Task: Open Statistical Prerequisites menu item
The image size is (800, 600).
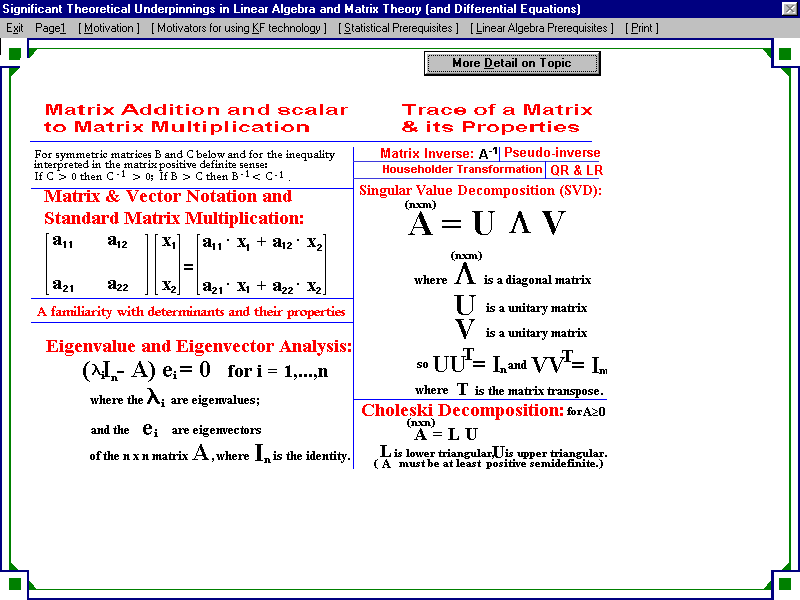Action: click(x=398, y=28)
